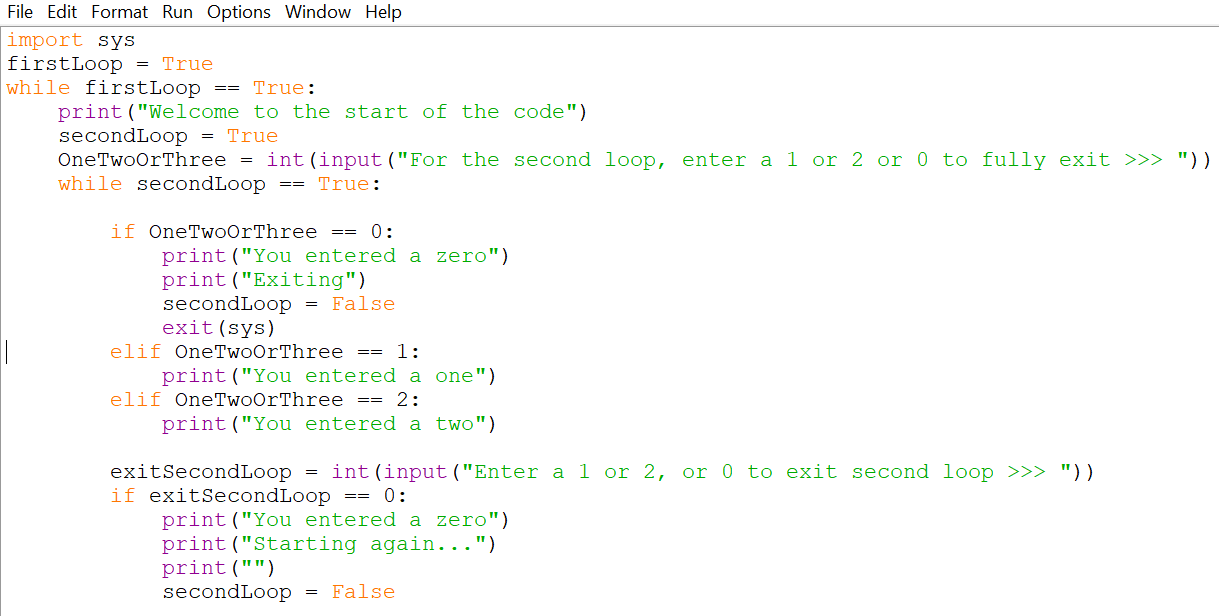Open the Window menu
The width and height of the screenshot is (1219, 616).
click(318, 12)
